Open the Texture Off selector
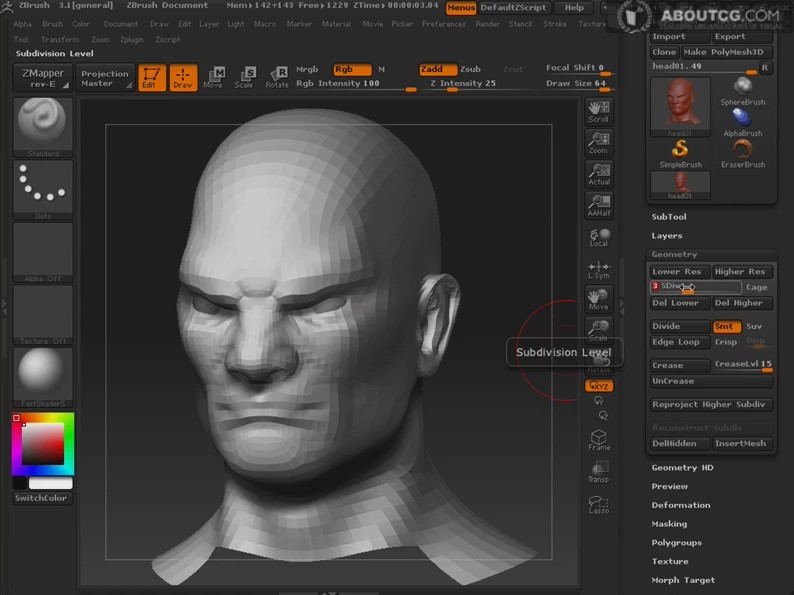The image size is (794, 595). pos(43,314)
